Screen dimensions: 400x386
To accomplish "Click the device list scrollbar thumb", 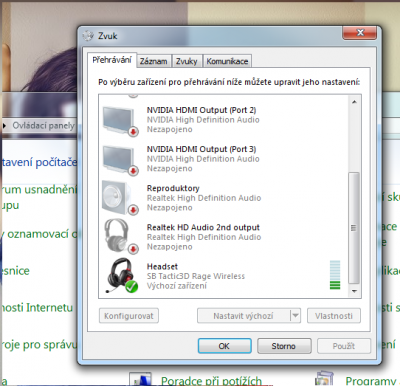I will 354,228.
